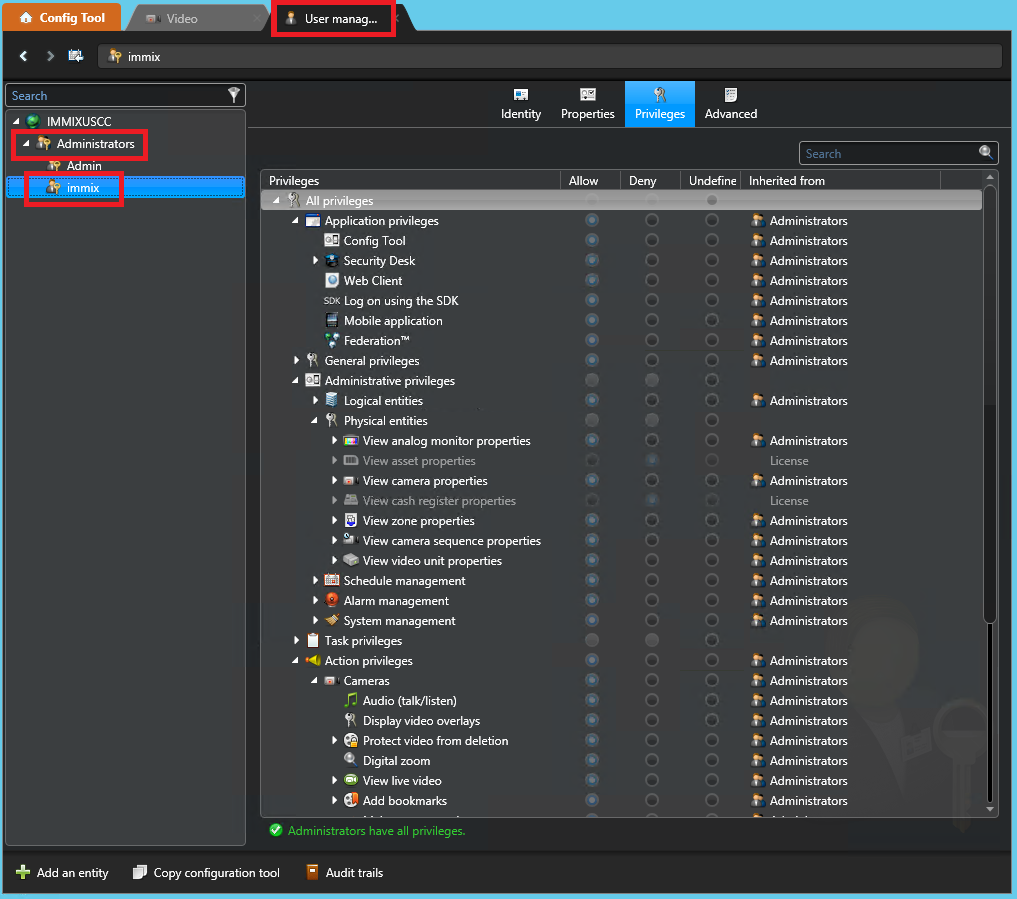Click the Copy configuration tool icon at the bottom

pos(140,872)
